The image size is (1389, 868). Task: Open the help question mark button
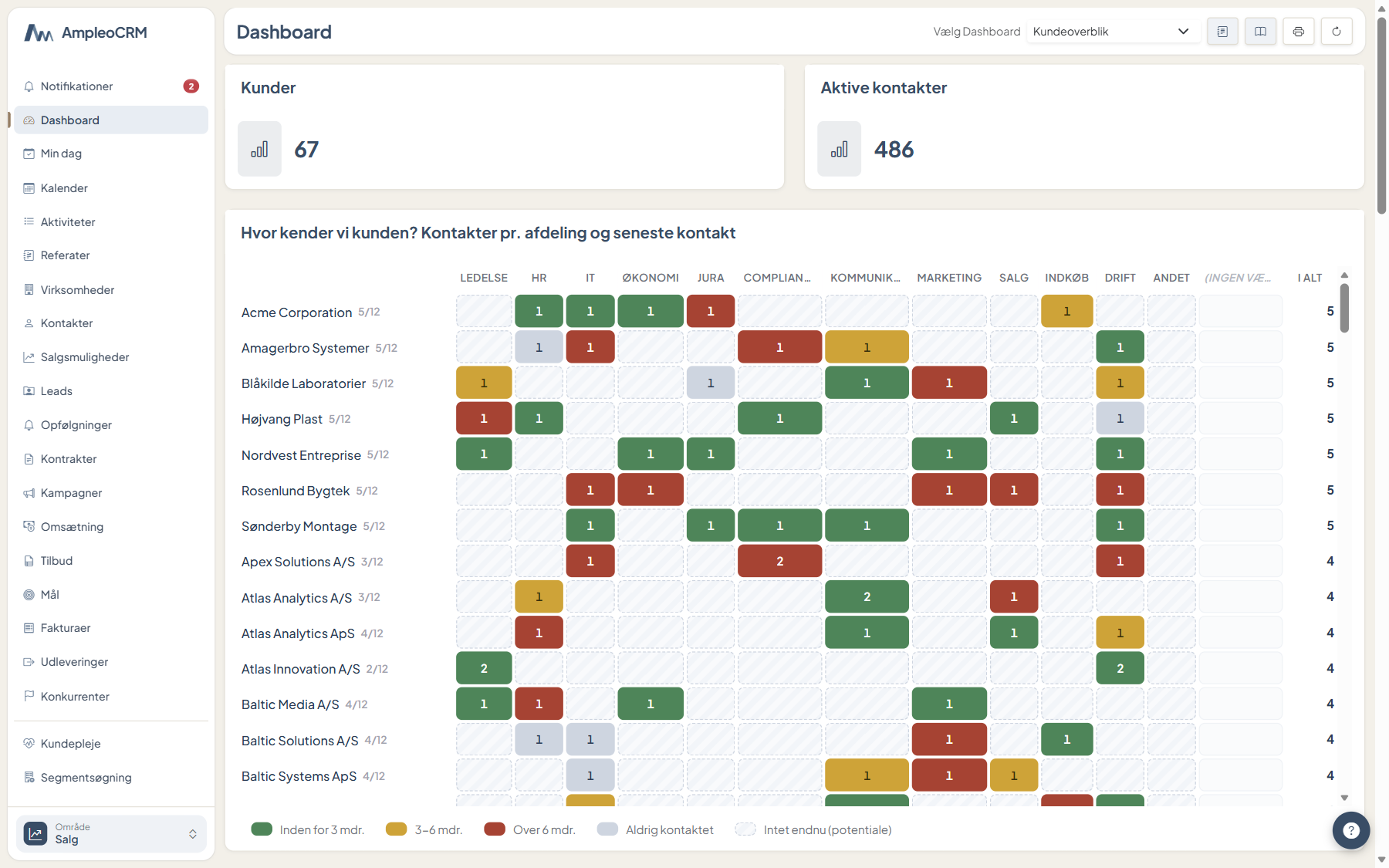tap(1351, 830)
